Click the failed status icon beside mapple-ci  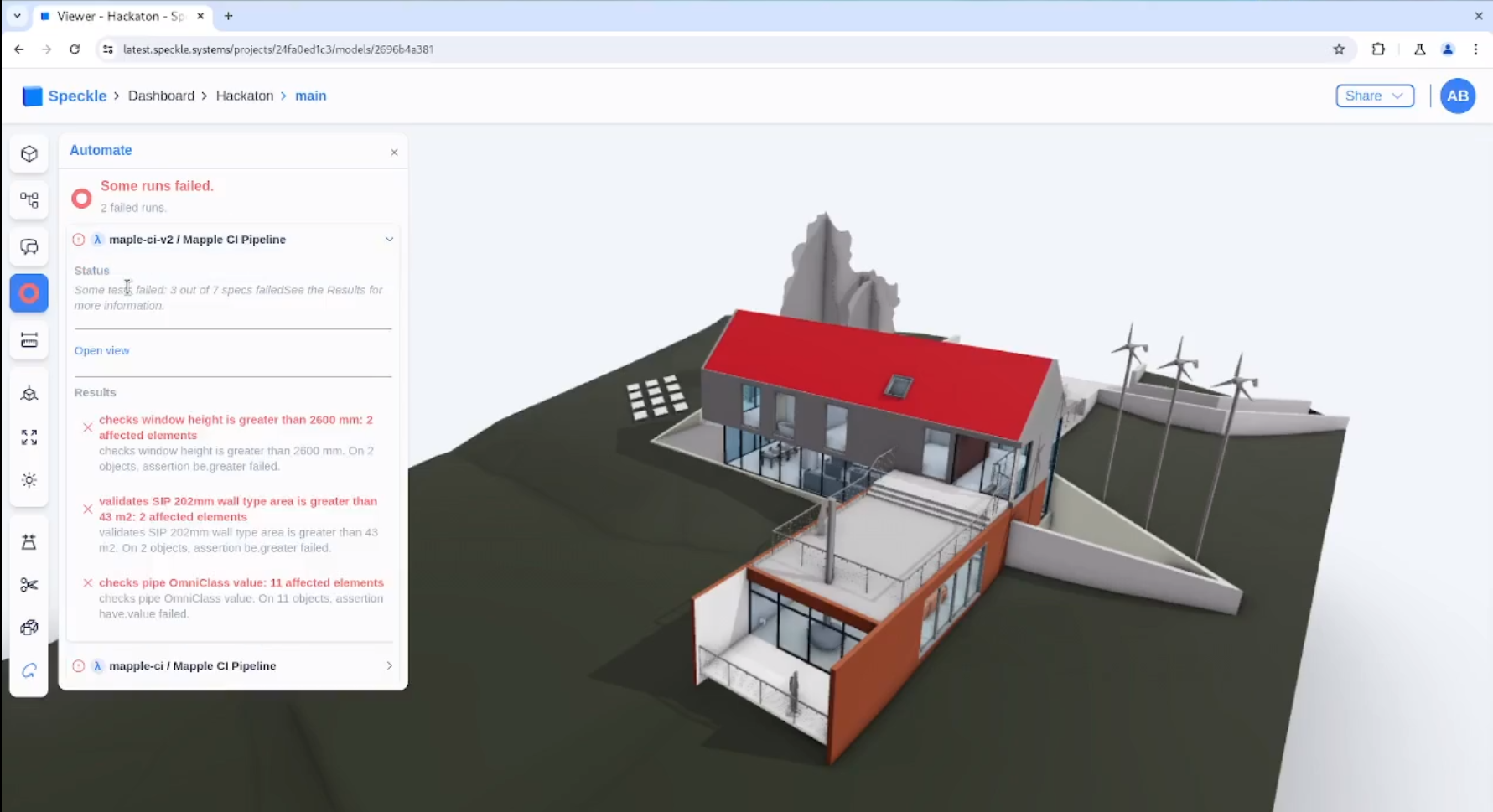(79, 666)
